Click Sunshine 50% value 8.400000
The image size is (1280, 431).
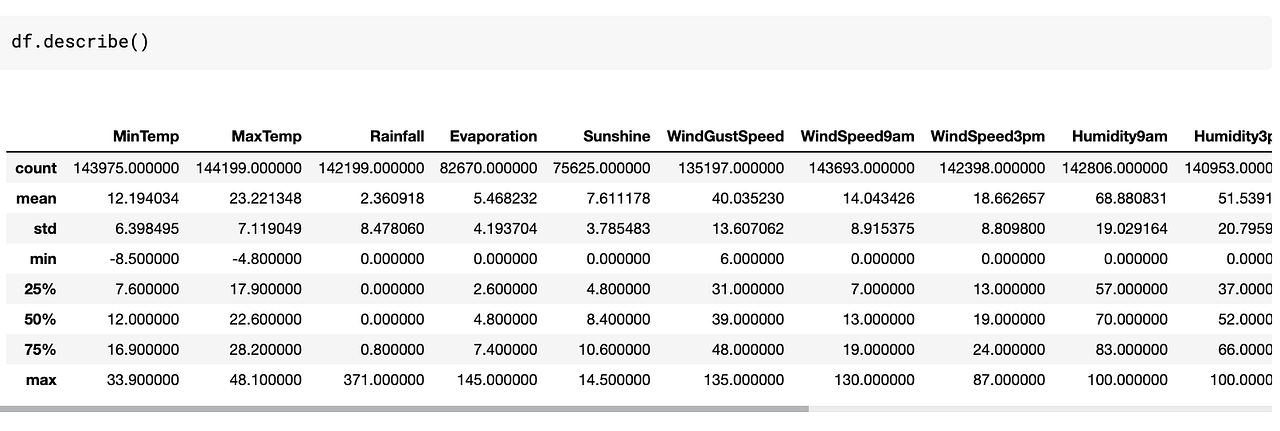pos(620,319)
